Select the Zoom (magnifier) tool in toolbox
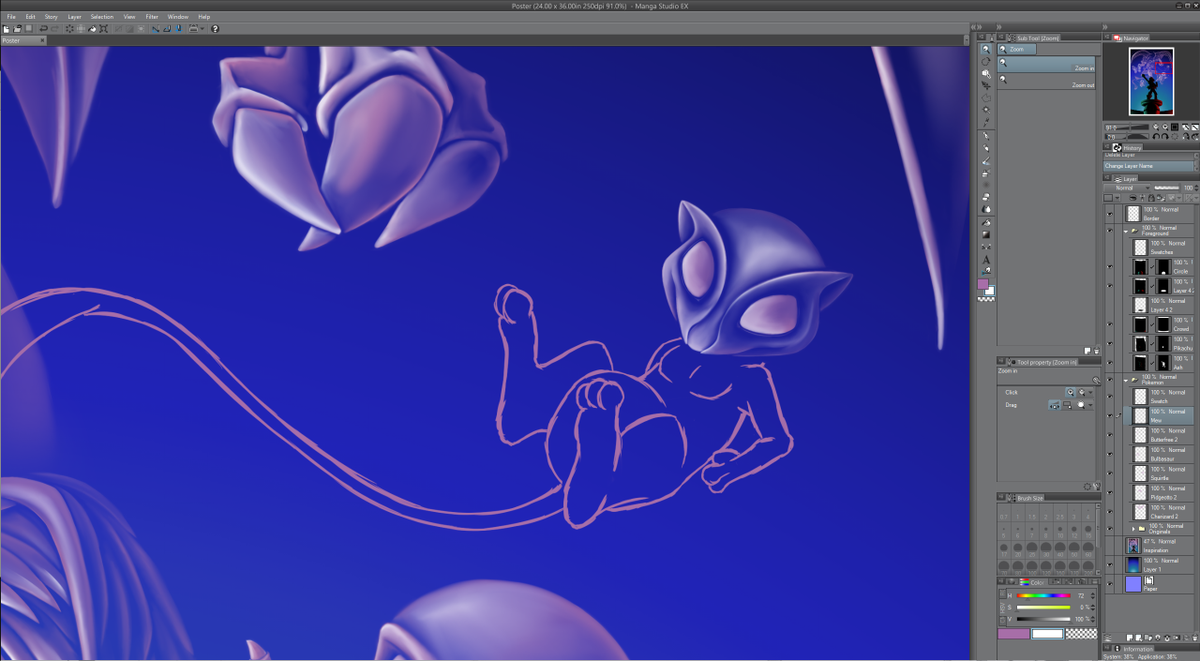This screenshot has width=1200, height=661. 986,48
